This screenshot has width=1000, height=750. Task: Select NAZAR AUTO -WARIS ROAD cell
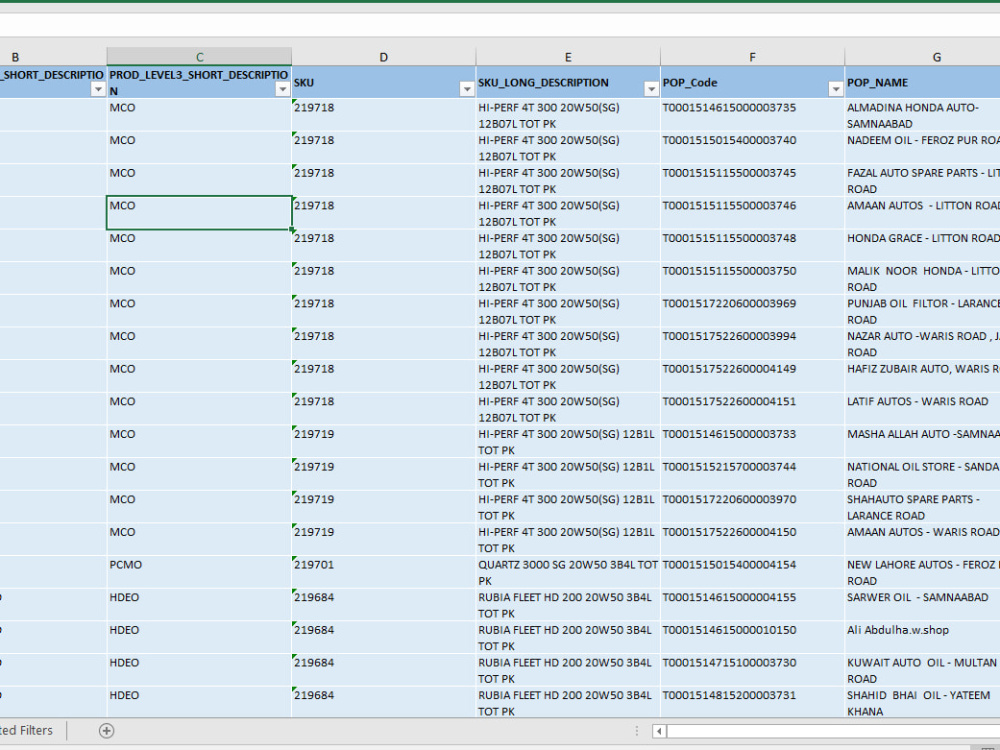[x=923, y=343]
